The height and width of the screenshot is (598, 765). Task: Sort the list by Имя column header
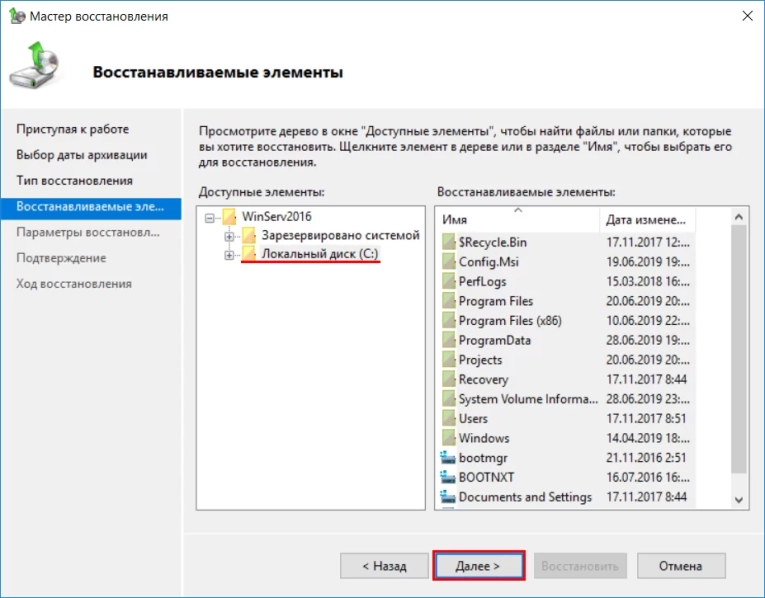tap(516, 220)
